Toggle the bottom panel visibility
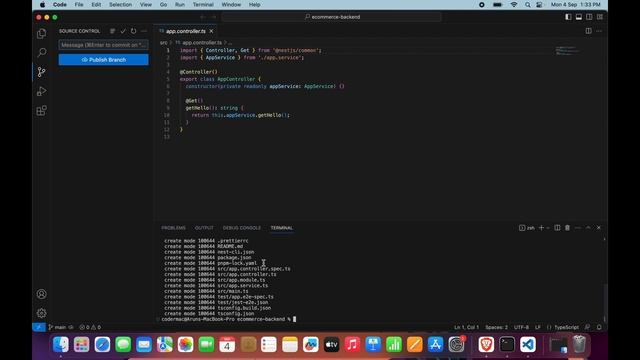The image size is (640, 360). point(579,17)
